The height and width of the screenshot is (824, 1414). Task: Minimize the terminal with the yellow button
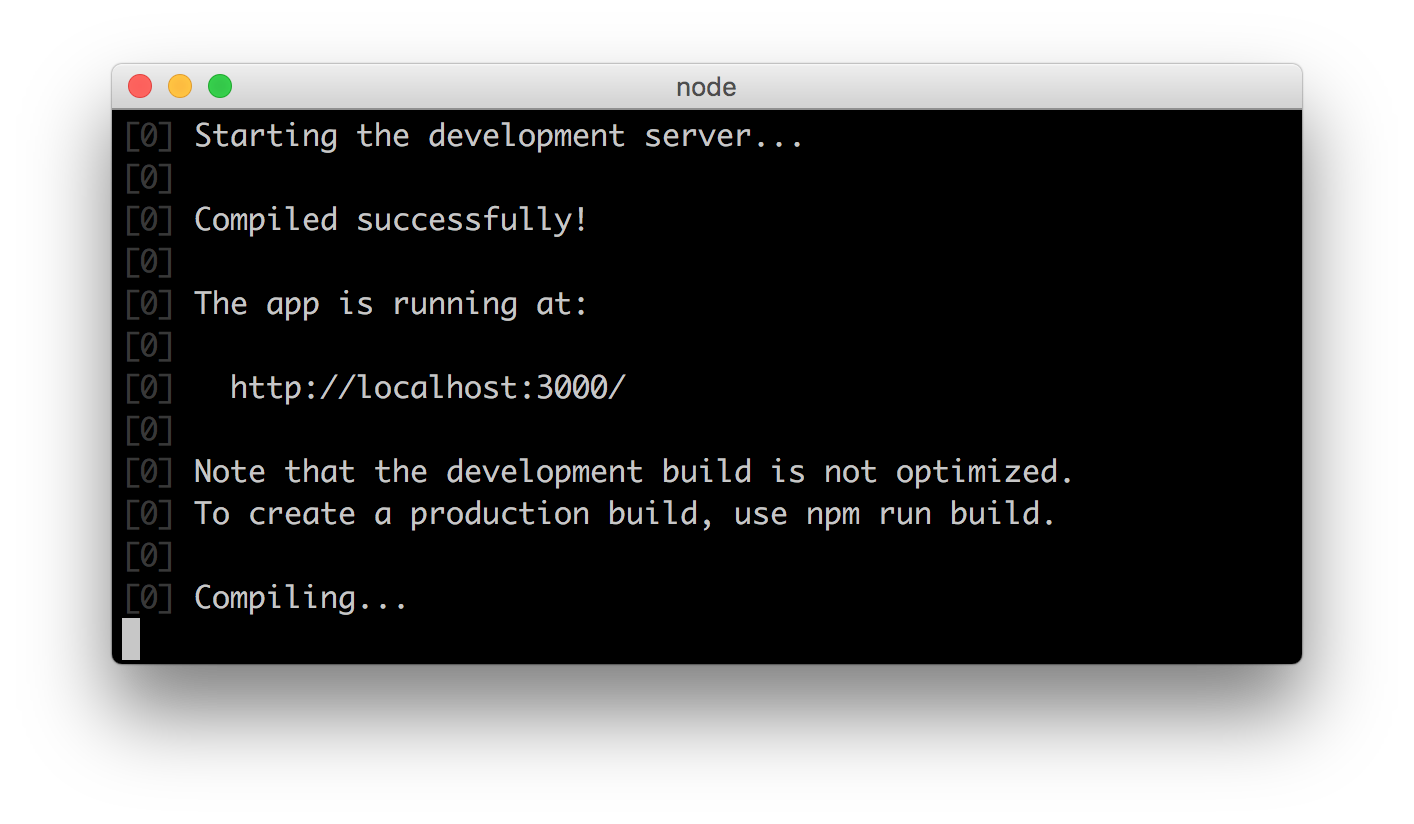[x=180, y=87]
